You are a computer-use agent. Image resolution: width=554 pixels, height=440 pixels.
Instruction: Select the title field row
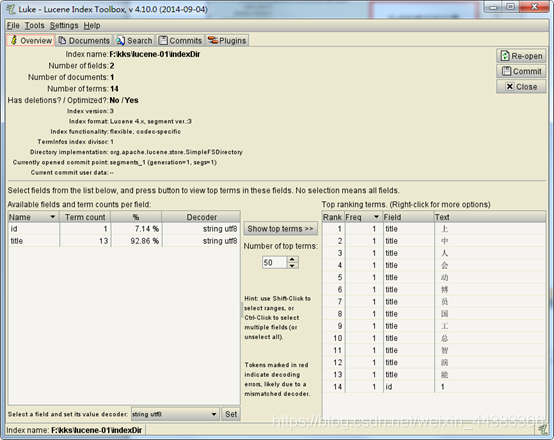click(124, 241)
